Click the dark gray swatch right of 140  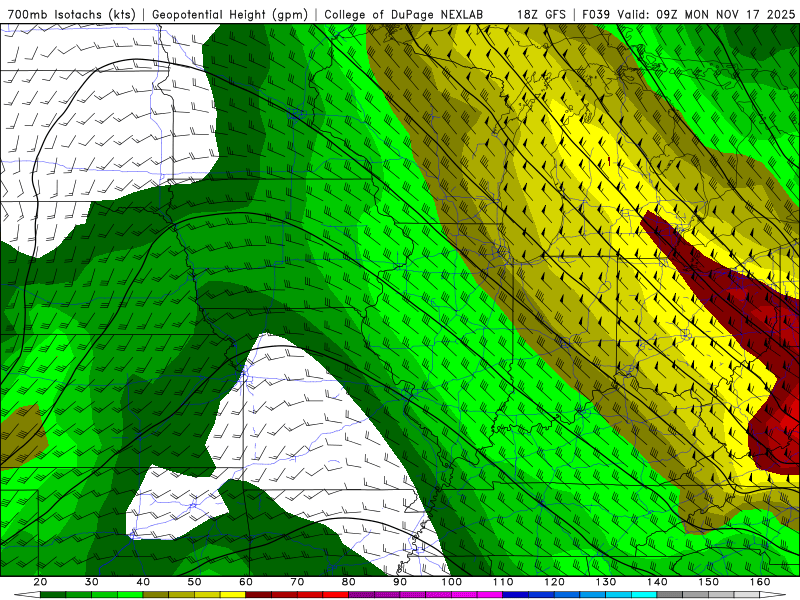tap(670, 595)
